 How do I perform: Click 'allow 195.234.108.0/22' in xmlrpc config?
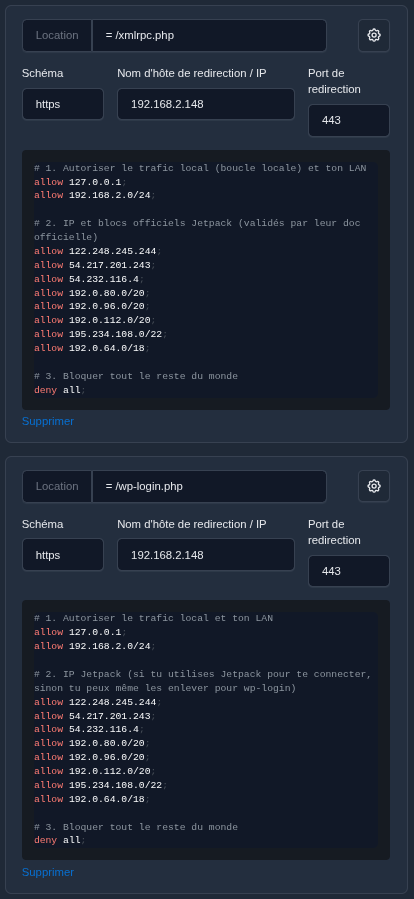[x=100, y=334]
